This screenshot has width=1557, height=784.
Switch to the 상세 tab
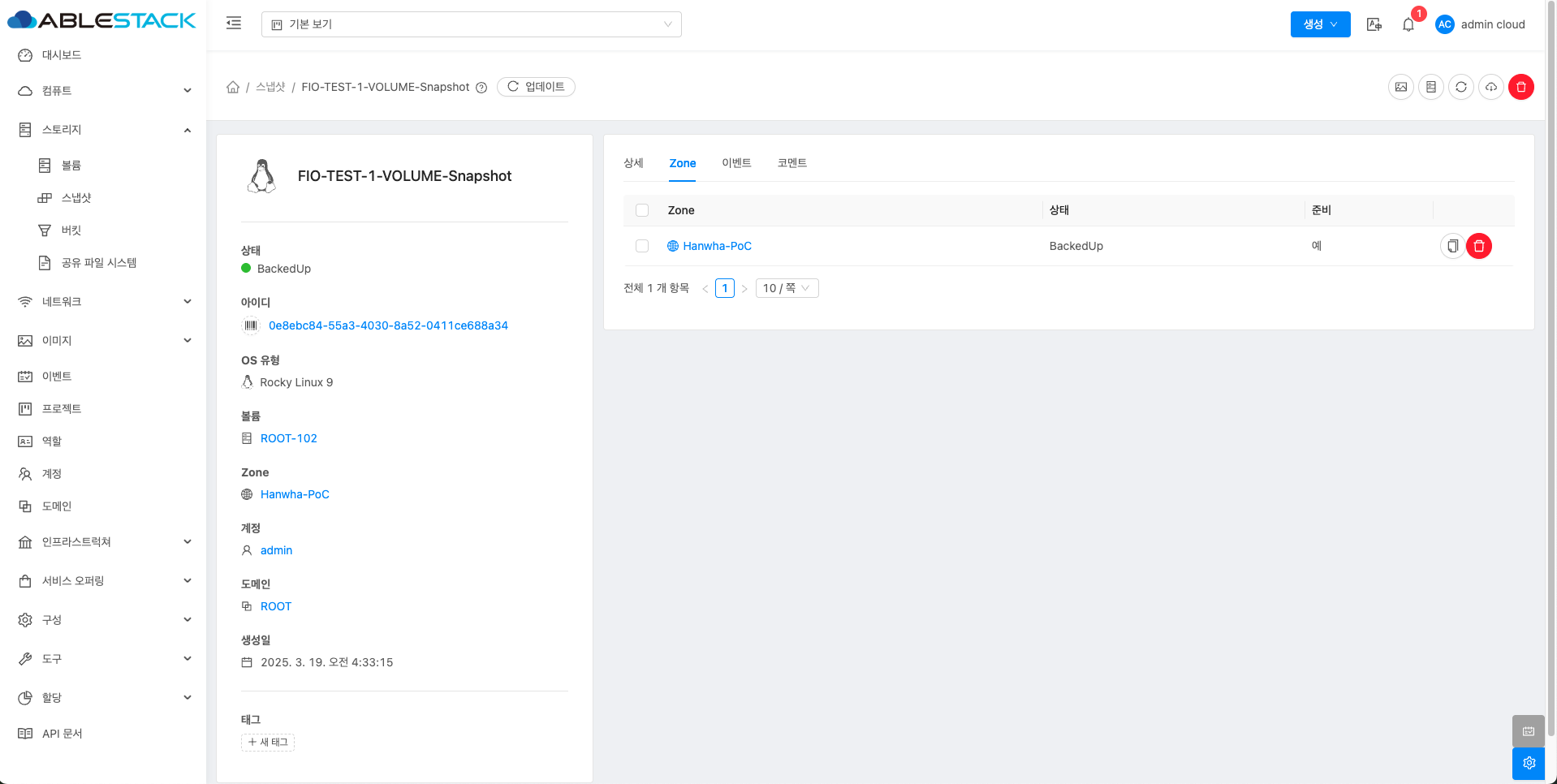(x=633, y=163)
